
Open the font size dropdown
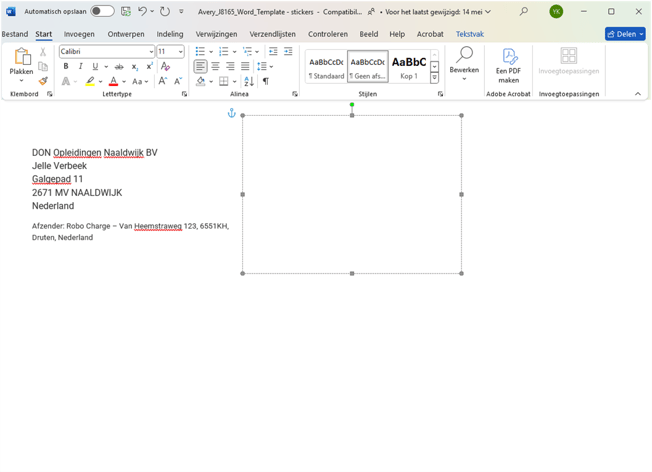tap(181, 52)
